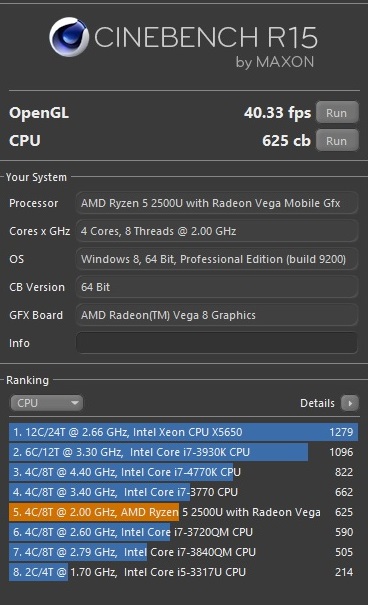Select the GFX Board Vega 8 field
Screen dimensions: 368x605
[217, 315]
